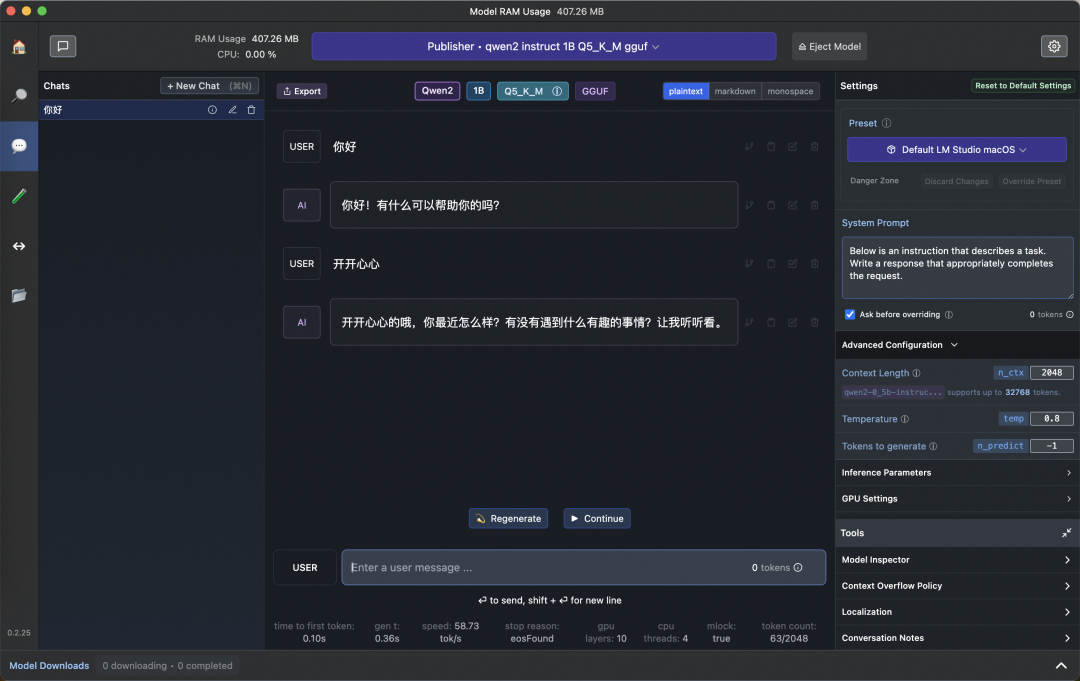Screen dimensions: 1080x681
Task: Open the Default LM Studio macOS preset dropdown
Action: (x=956, y=149)
